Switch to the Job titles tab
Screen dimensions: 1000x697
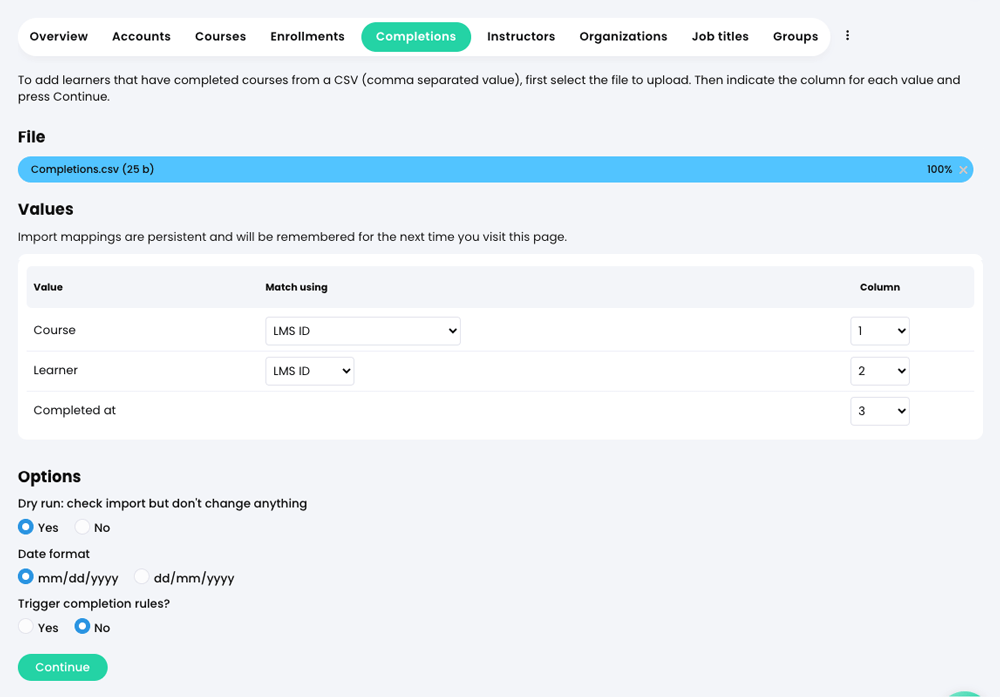(x=720, y=36)
